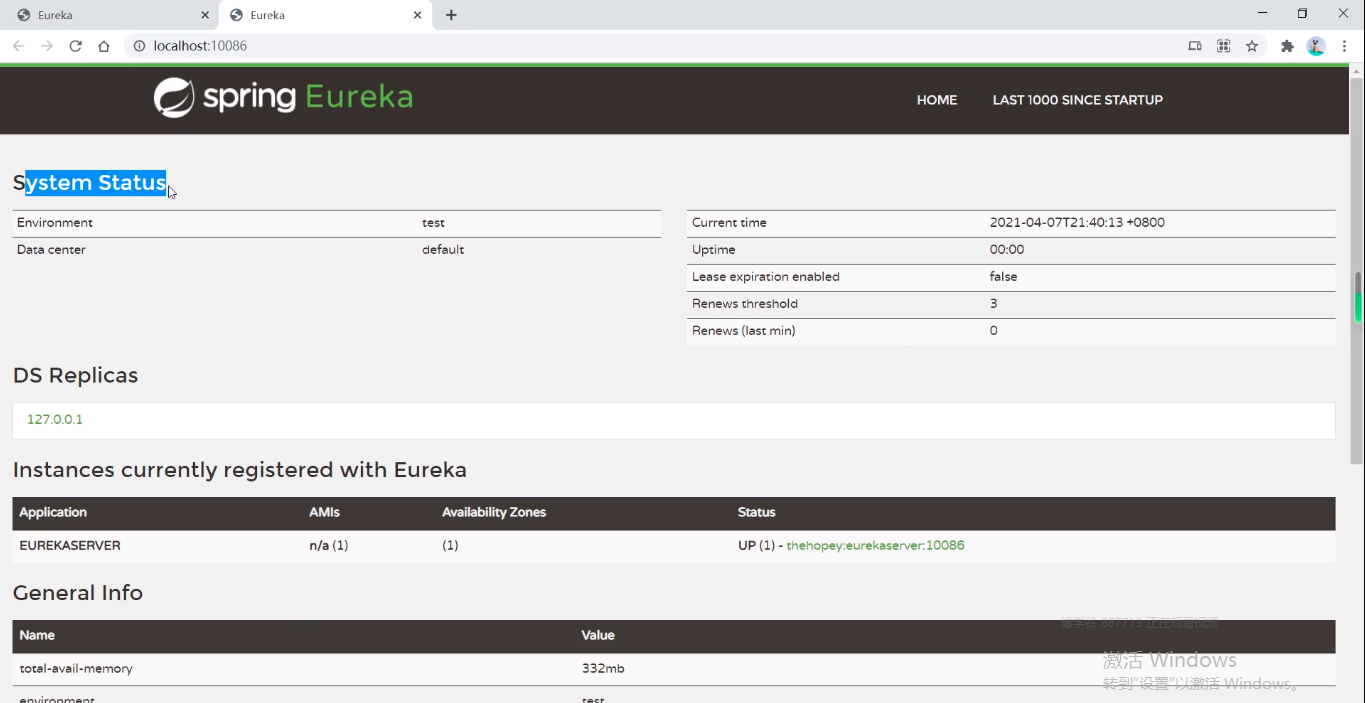This screenshot has height=703, width=1365.
Task: Open the HOME navigation item
Action: click(937, 100)
